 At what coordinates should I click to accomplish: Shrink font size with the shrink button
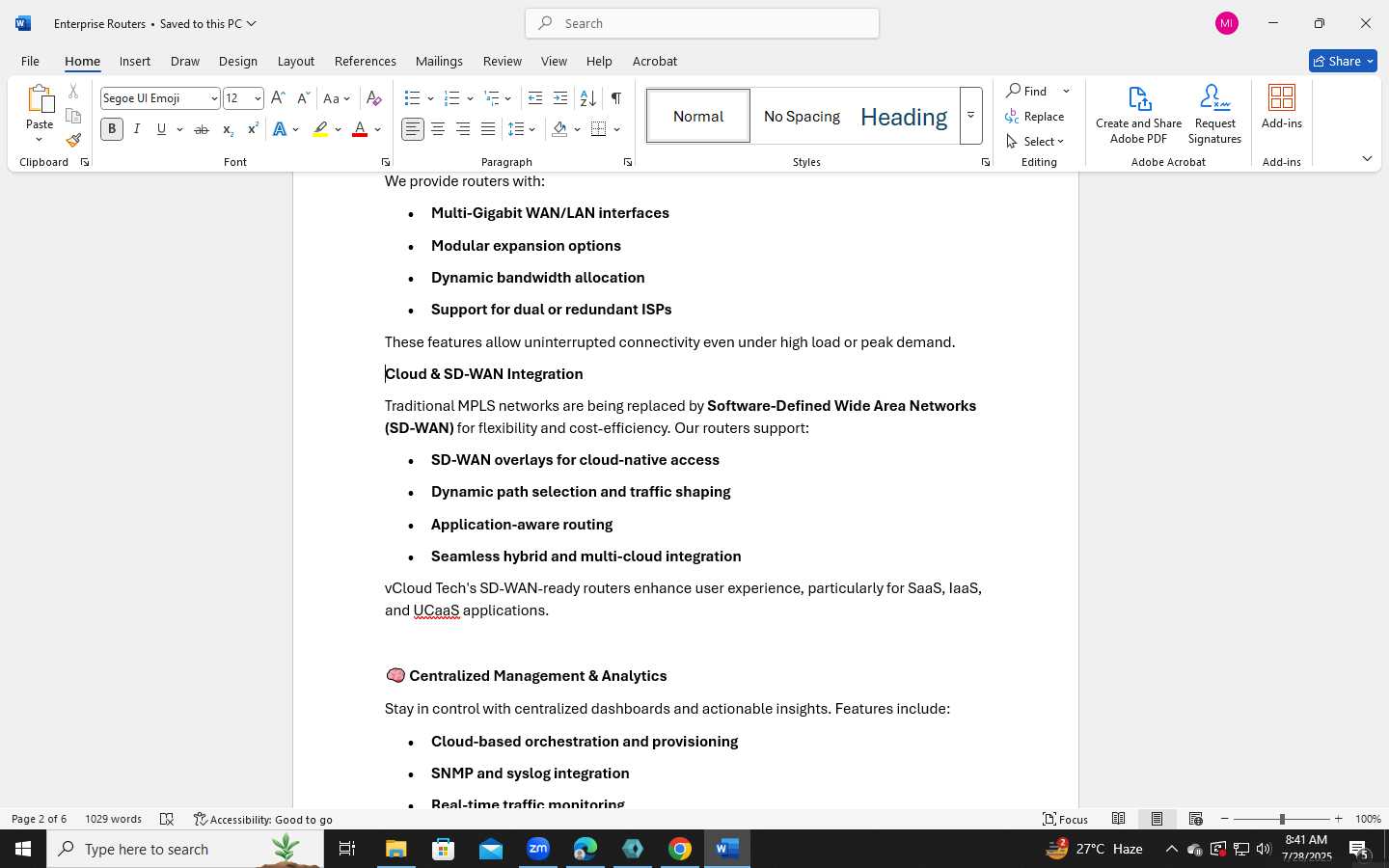(303, 98)
